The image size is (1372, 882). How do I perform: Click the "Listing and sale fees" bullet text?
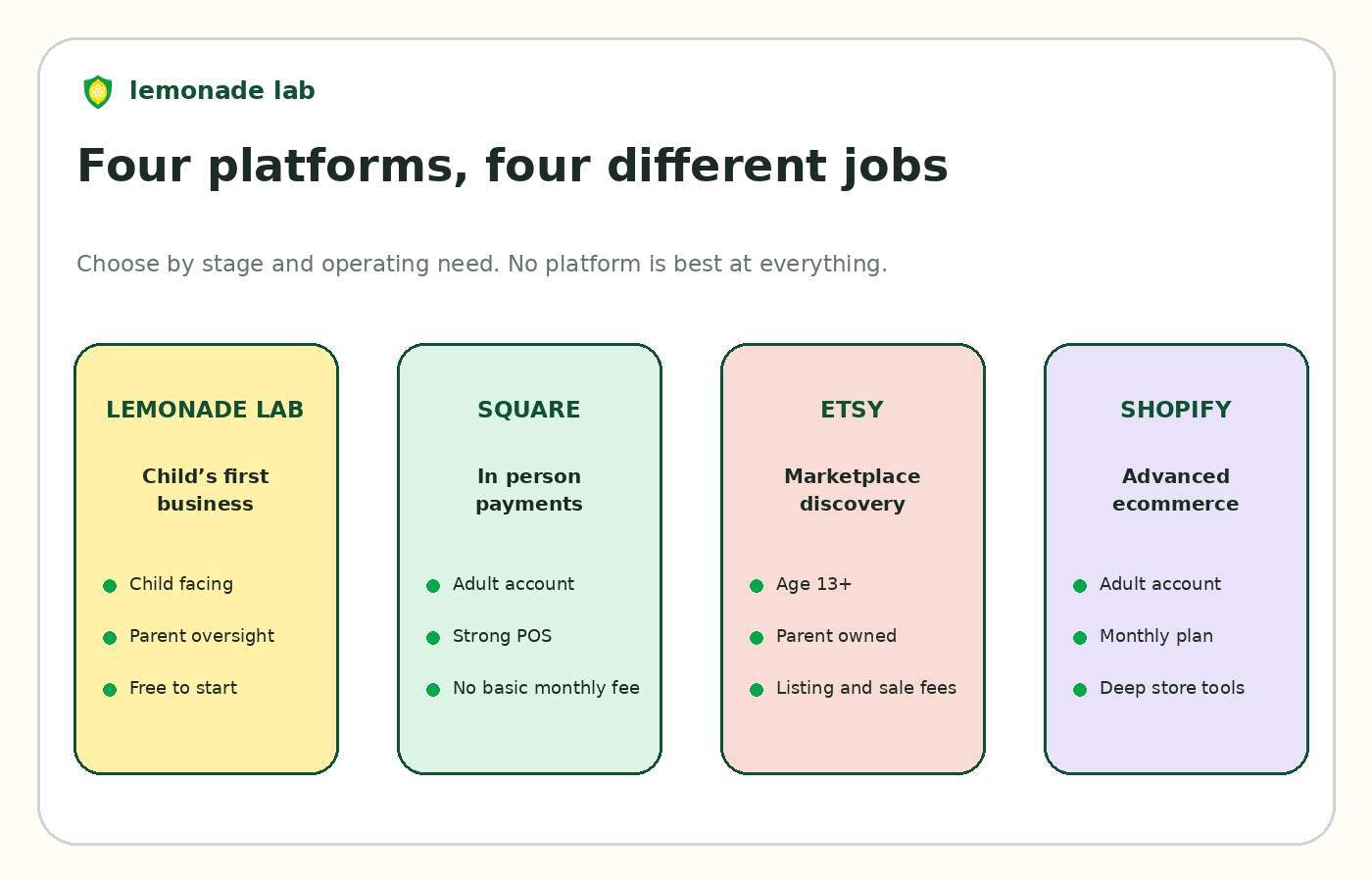click(x=866, y=688)
